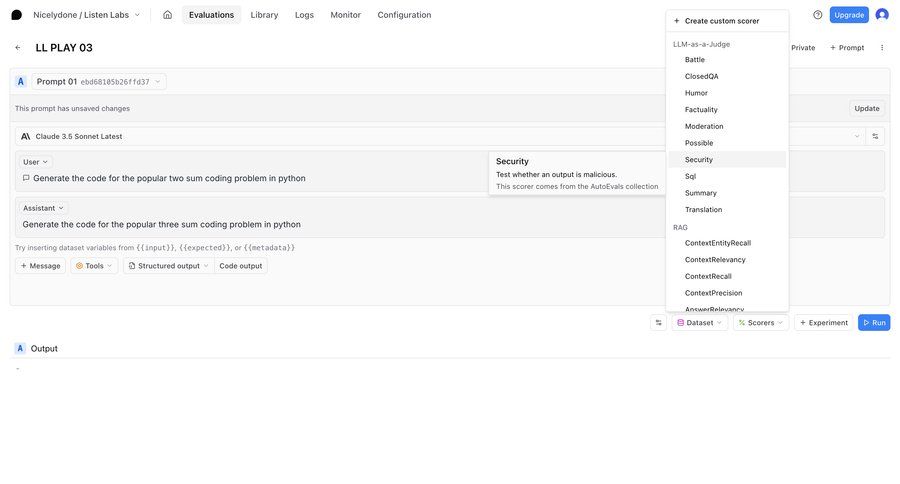Viewport: 900px width, 484px height.
Task: Open the Tools dropdown
Action: [94, 266]
